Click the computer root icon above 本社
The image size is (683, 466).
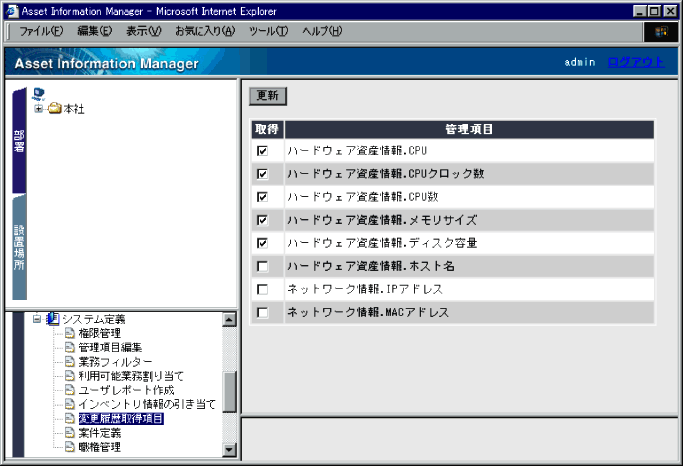click(38, 94)
